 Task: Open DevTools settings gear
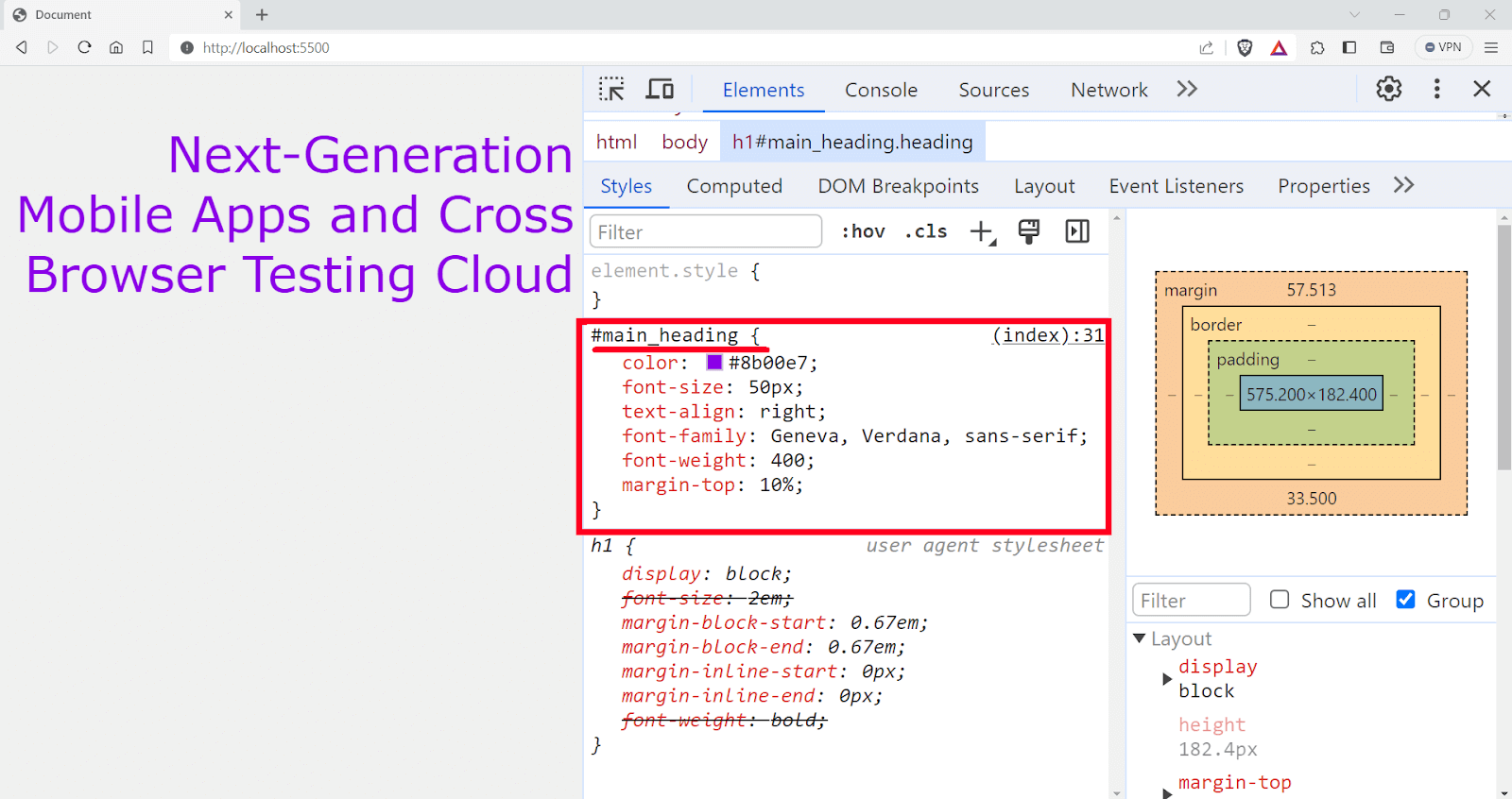[1388, 89]
